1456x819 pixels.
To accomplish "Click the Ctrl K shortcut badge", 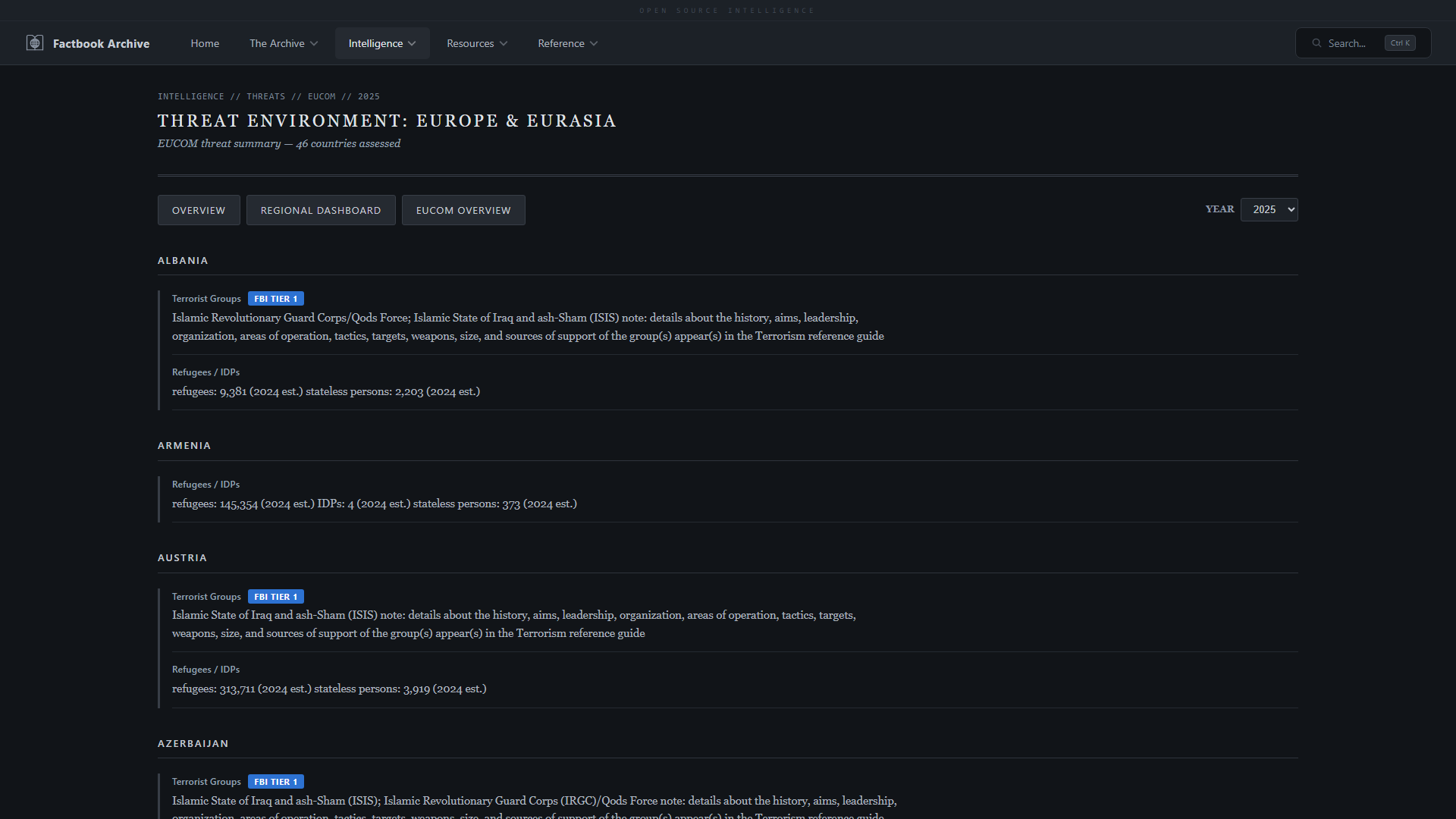I will coord(1399,43).
